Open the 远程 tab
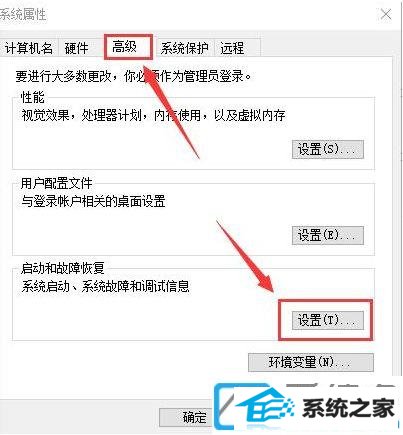 pos(232,48)
